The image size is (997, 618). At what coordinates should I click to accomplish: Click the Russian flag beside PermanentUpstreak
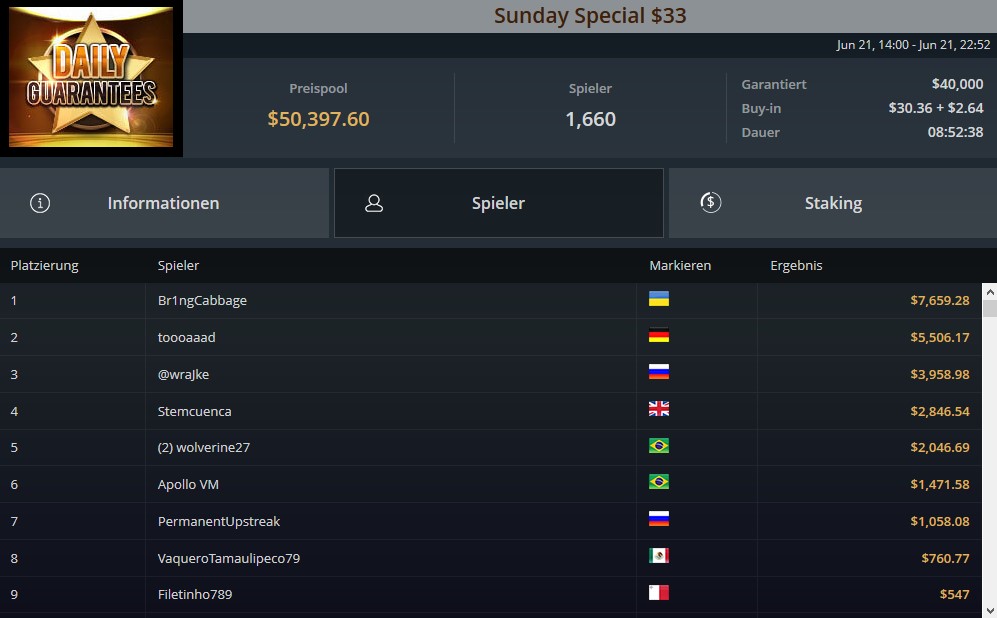659,519
